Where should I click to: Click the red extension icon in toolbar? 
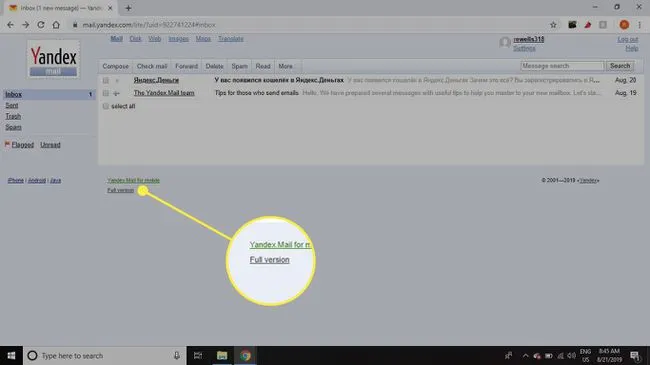click(587, 25)
